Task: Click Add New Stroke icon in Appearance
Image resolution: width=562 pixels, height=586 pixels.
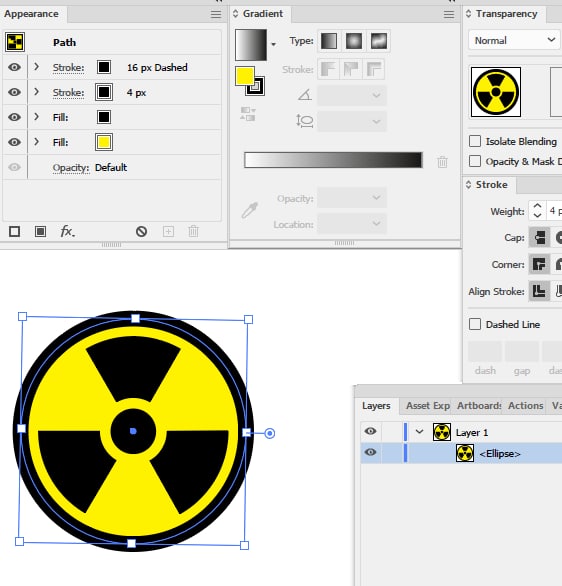Action: point(15,232)
